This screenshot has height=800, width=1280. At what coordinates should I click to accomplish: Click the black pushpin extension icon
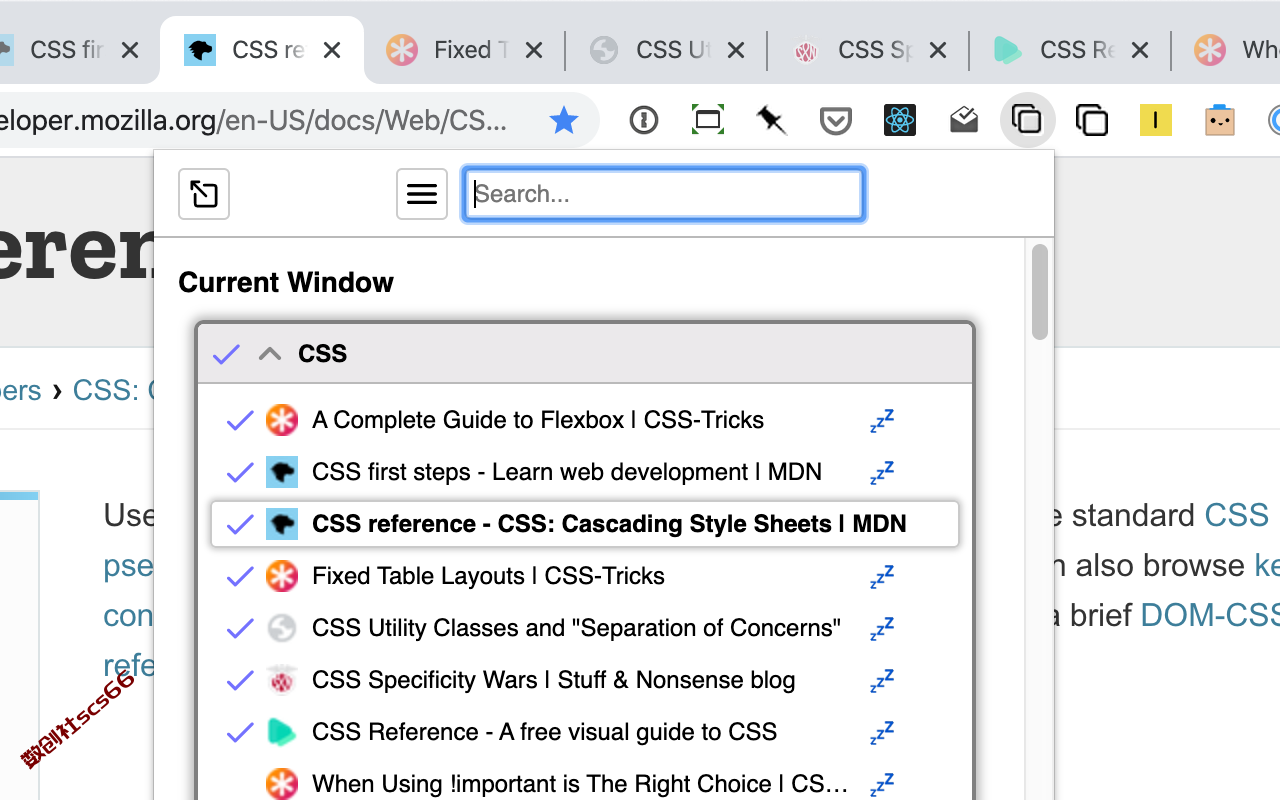771,121
